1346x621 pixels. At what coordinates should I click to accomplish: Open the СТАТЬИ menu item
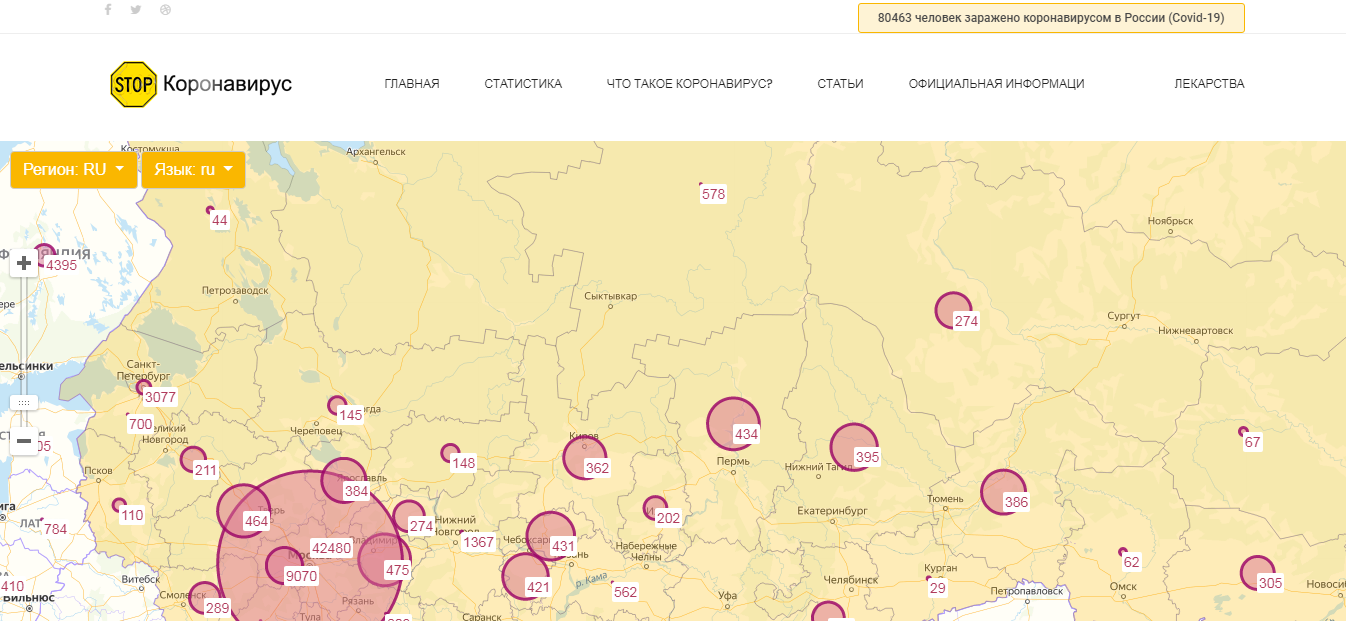840,84
